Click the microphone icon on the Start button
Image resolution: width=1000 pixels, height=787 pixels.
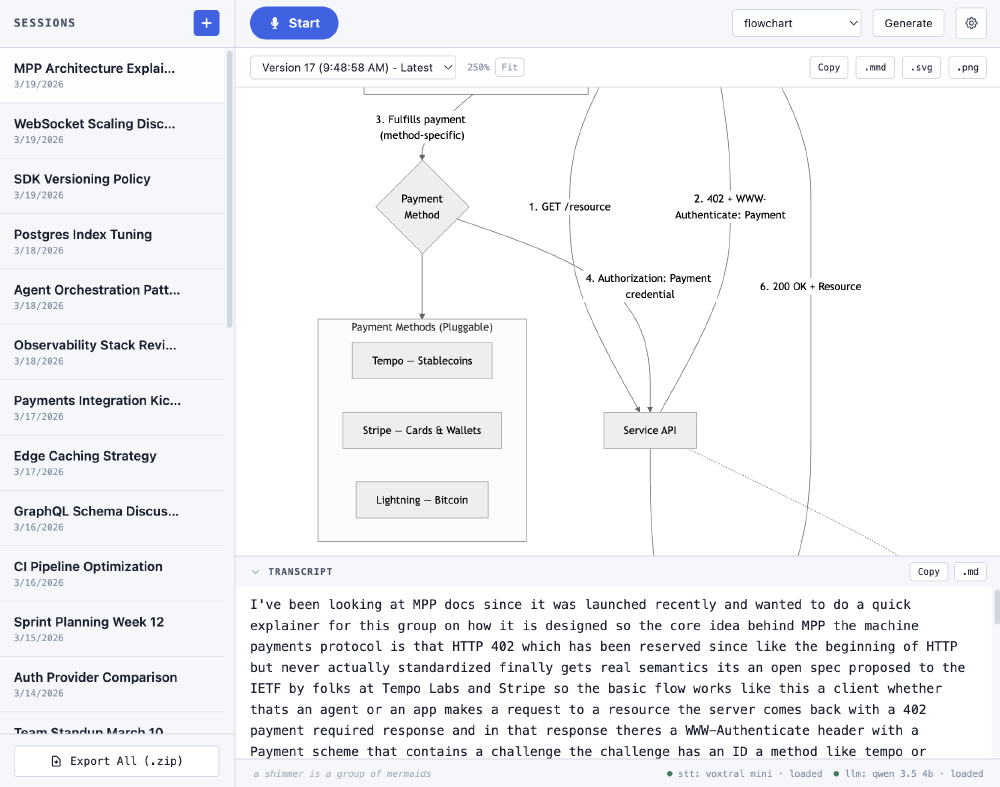pyautogui.click(x=275, y=22)
